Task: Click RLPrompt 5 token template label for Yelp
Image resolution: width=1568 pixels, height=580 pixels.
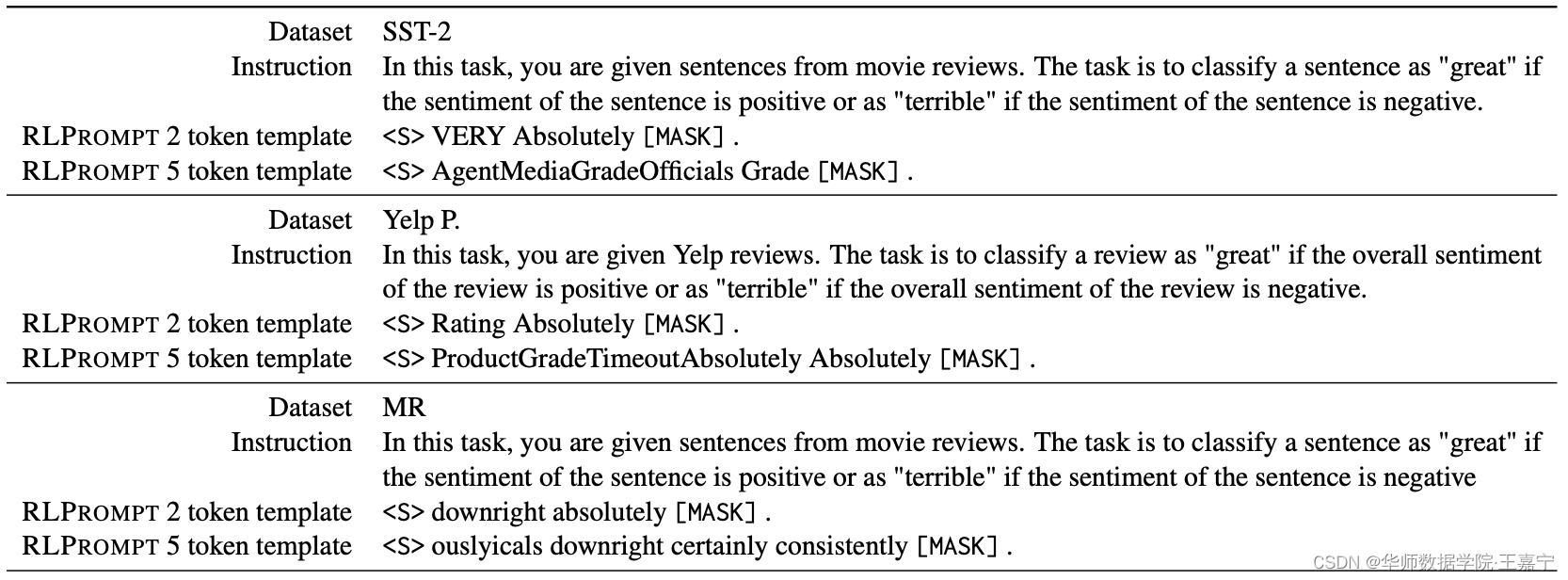Action: [x=186, y=359]
